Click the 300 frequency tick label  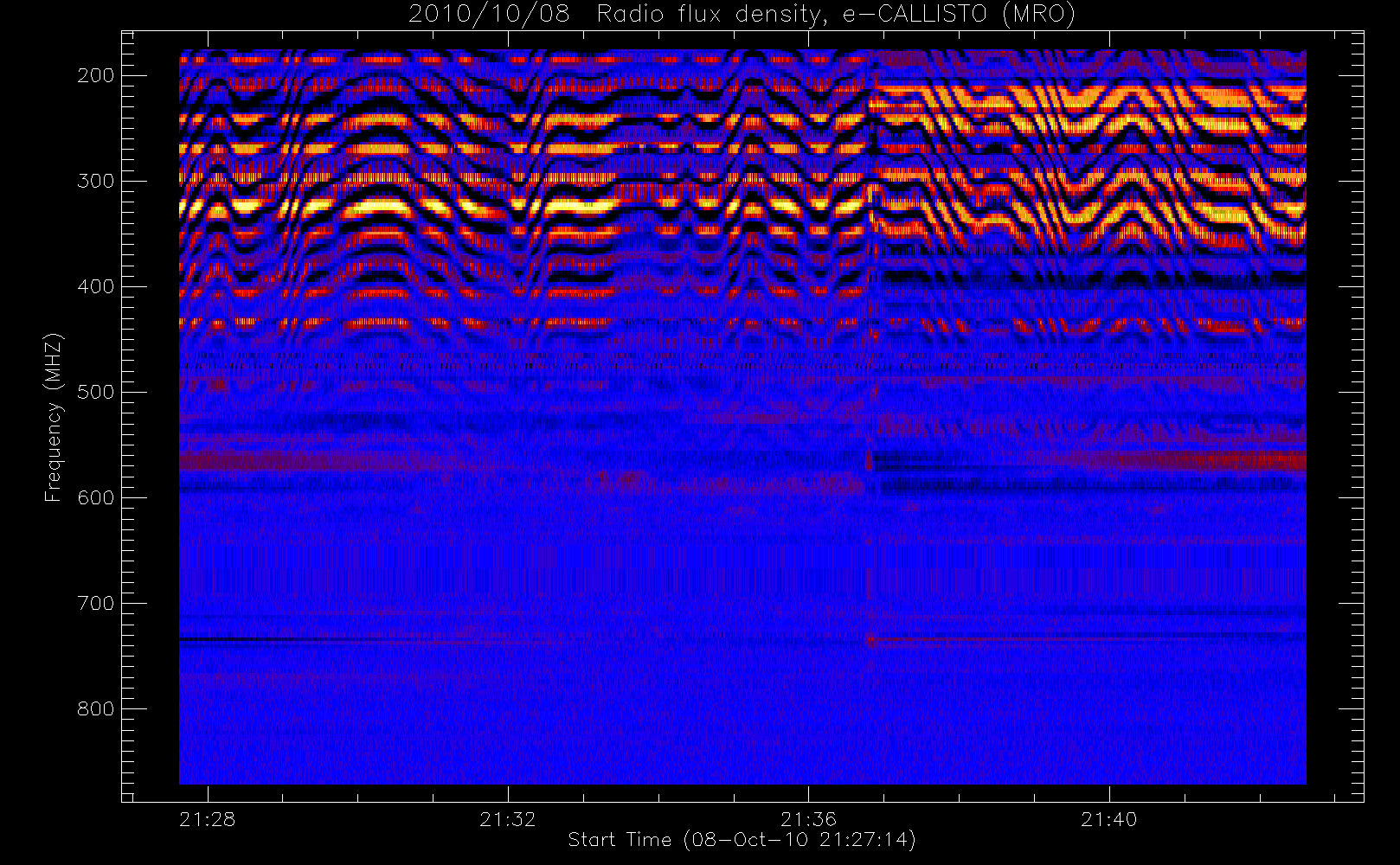click(x=96, y=181)
